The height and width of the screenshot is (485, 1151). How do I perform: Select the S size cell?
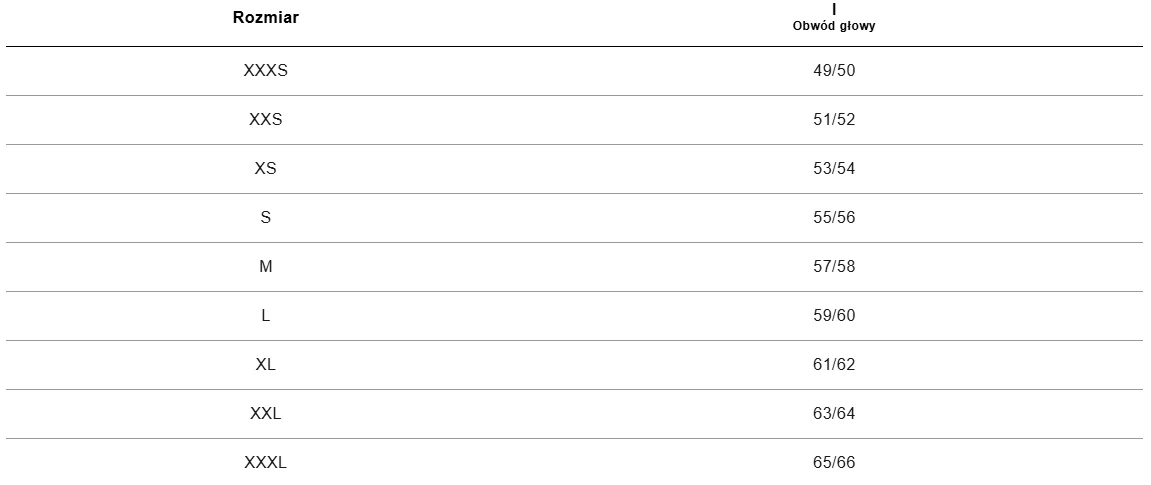point(266,218)
